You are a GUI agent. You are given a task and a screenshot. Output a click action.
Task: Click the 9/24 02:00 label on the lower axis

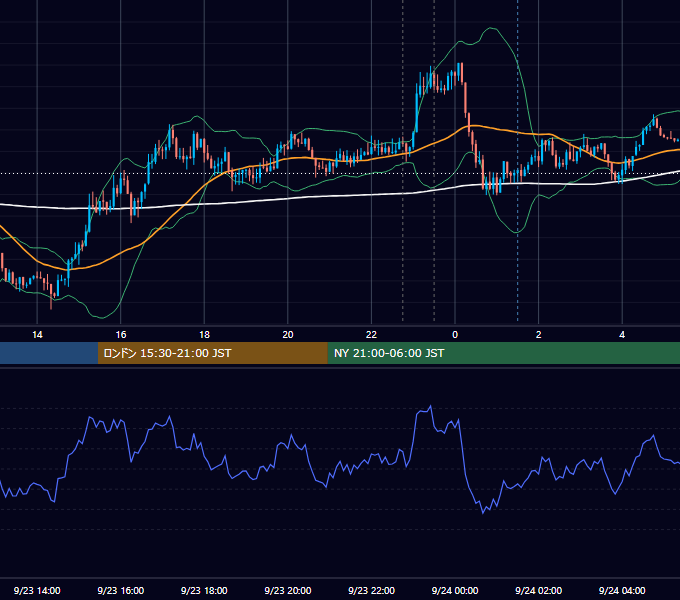pos(538,590)
